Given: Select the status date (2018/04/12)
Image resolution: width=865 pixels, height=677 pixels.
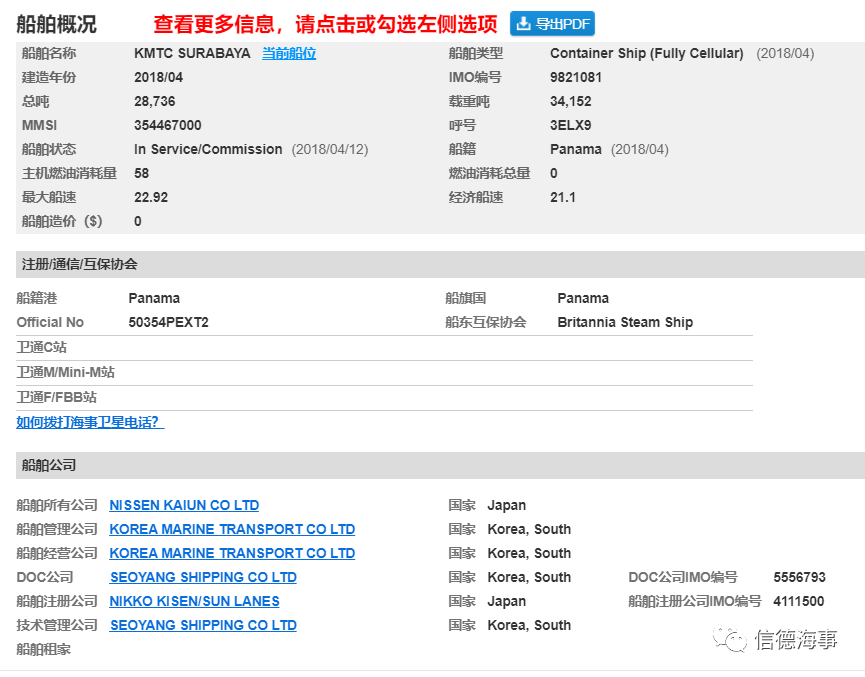Looking at the screenshot, I should pyautogui.click(x=330, y=150).
